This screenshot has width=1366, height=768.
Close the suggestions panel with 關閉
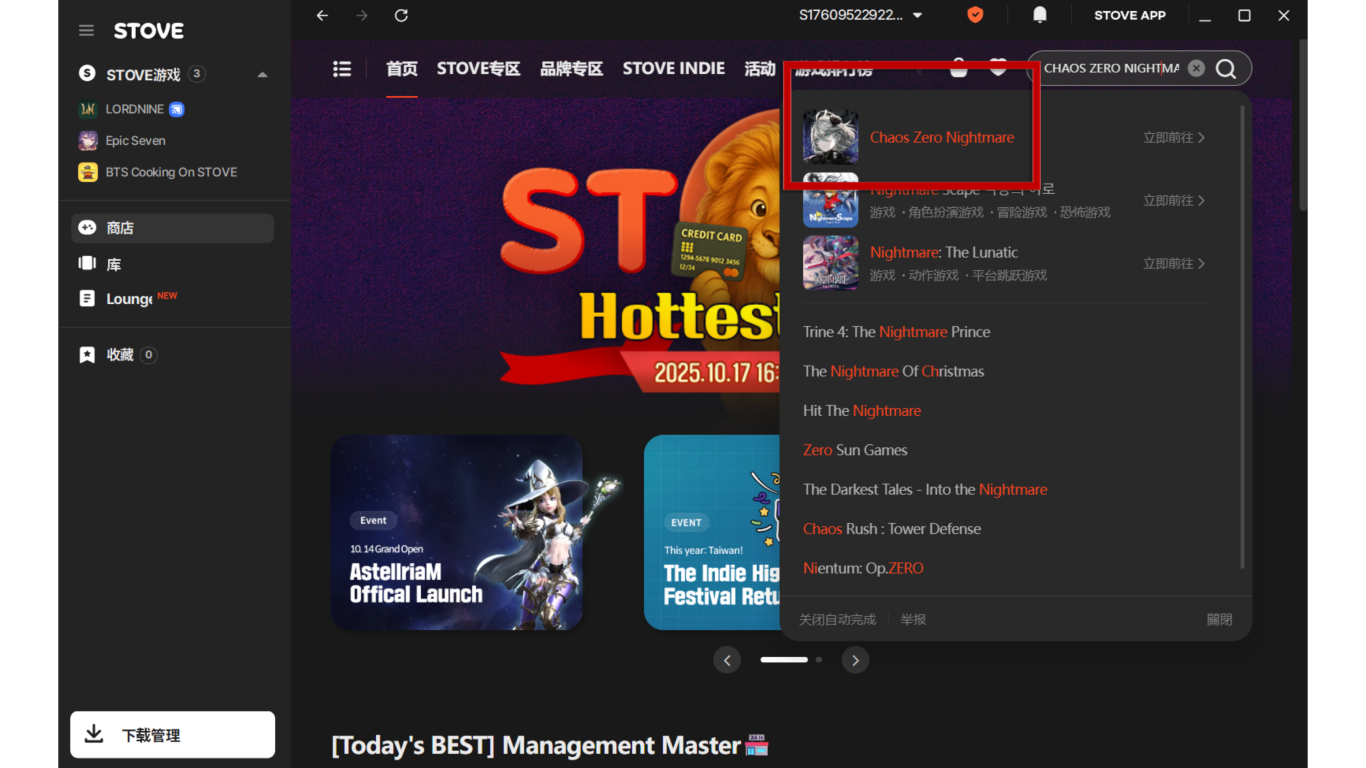(1219, 620)
